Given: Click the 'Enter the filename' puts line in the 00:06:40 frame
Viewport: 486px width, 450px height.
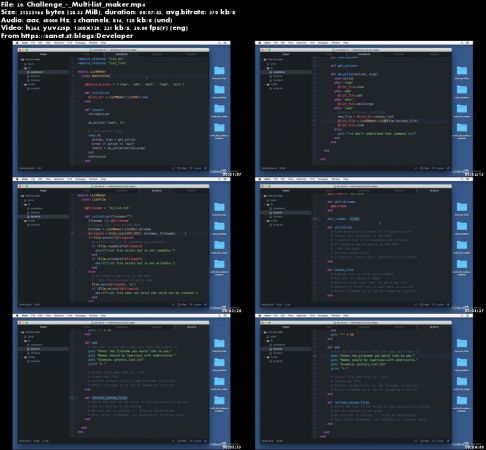Looking at the screenshot, I should (372, 356).
